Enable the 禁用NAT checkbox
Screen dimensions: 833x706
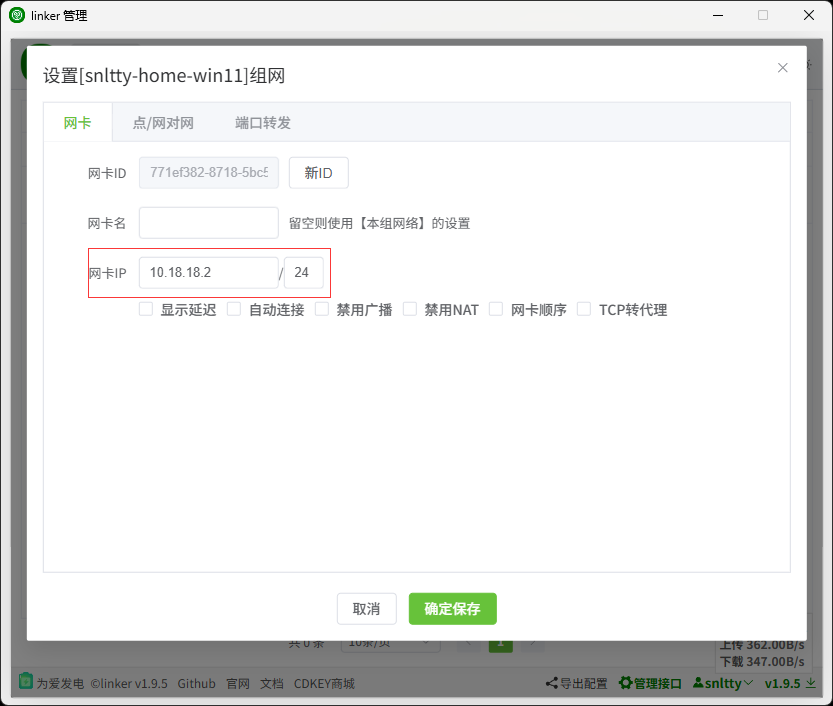[x=410, y=309]
